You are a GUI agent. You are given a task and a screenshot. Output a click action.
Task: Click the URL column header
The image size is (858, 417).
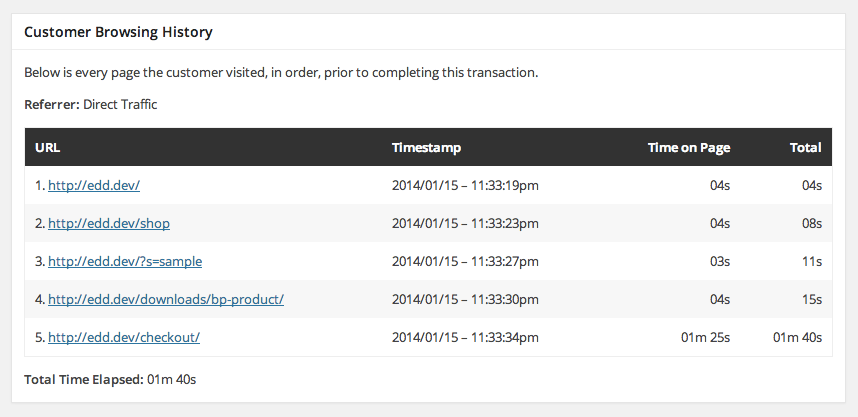click(x=48, y=148)
